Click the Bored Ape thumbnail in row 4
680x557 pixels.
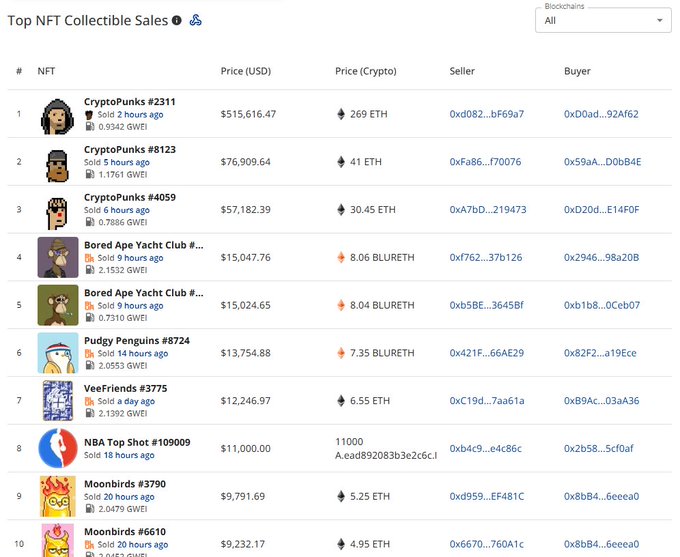(x=58, y=257)
